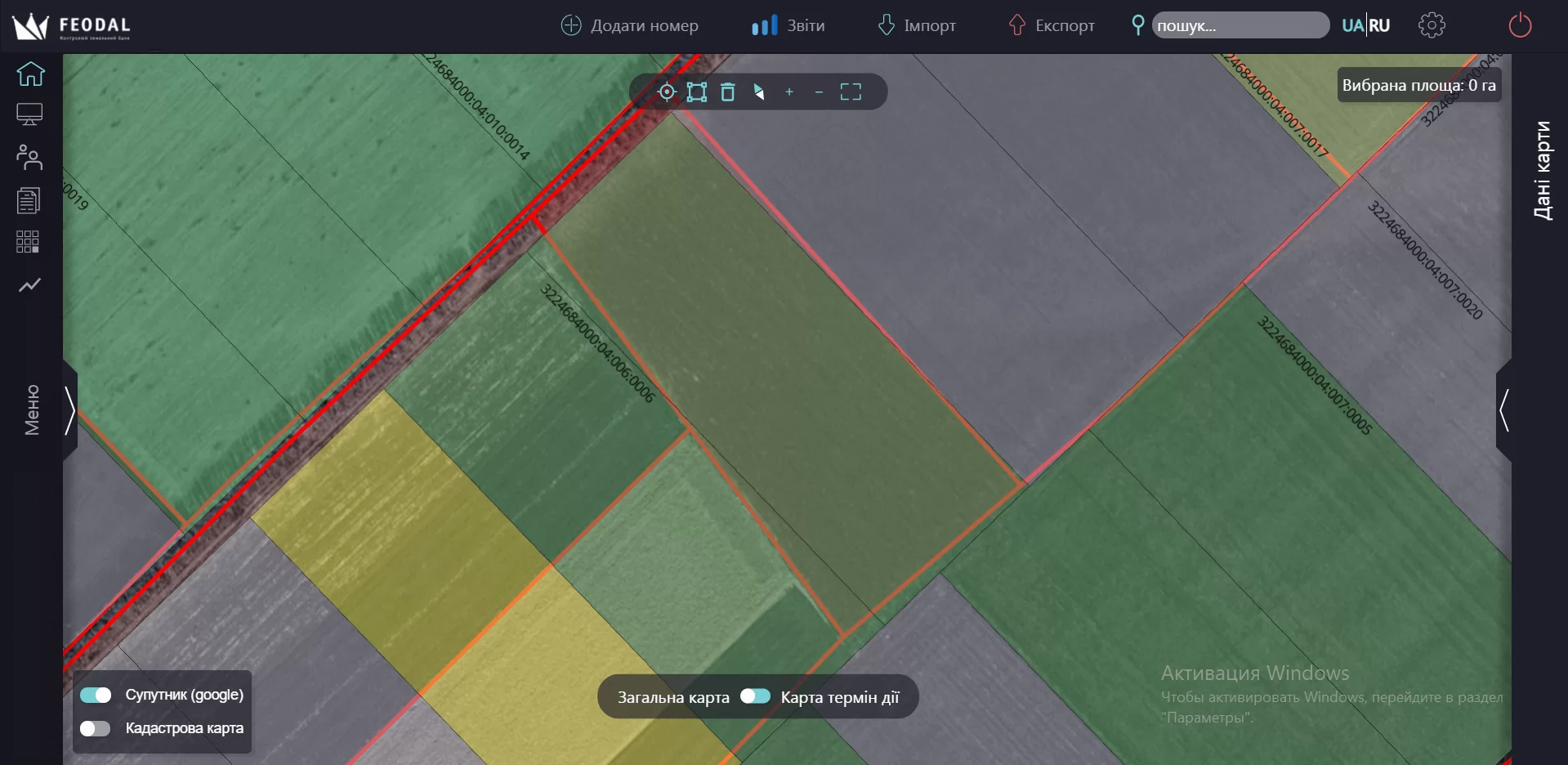Expand the left Меню panel arrow

coord(70,409)
